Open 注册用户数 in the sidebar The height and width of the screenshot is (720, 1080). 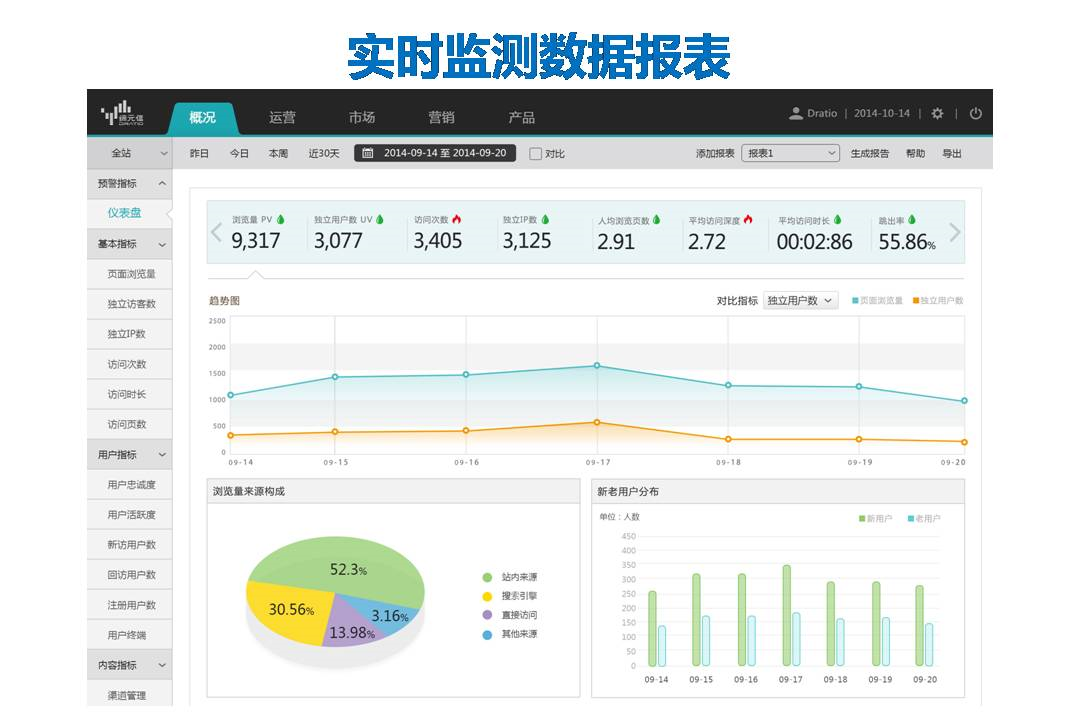129,605
